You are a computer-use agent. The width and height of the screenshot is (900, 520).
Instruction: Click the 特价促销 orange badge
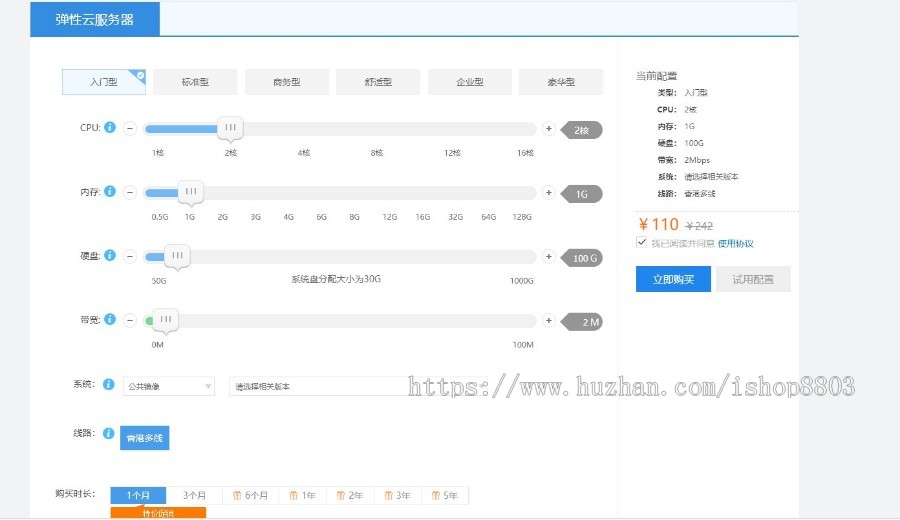pos(158,513)
